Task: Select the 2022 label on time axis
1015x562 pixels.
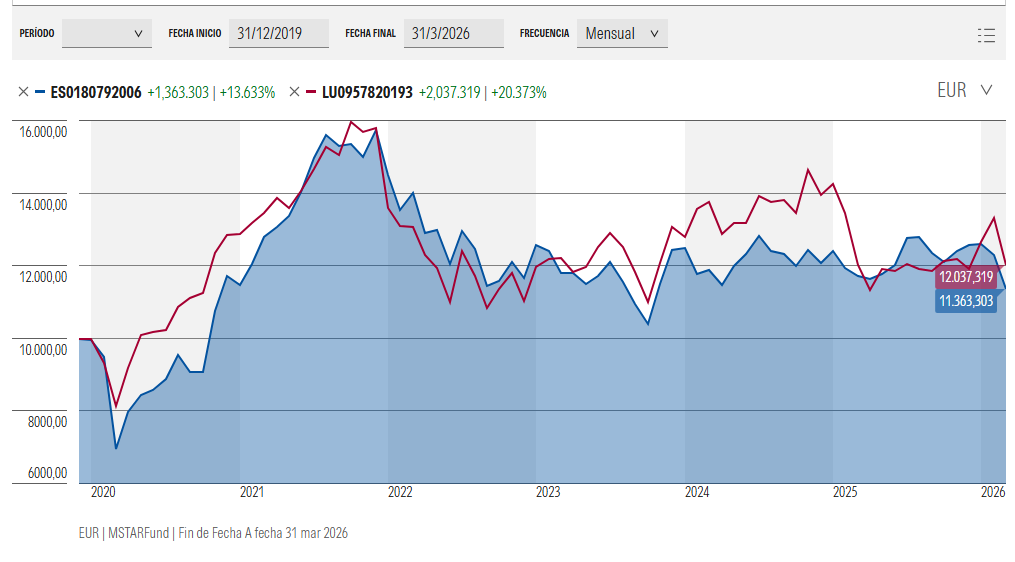Action: (400, 492)
